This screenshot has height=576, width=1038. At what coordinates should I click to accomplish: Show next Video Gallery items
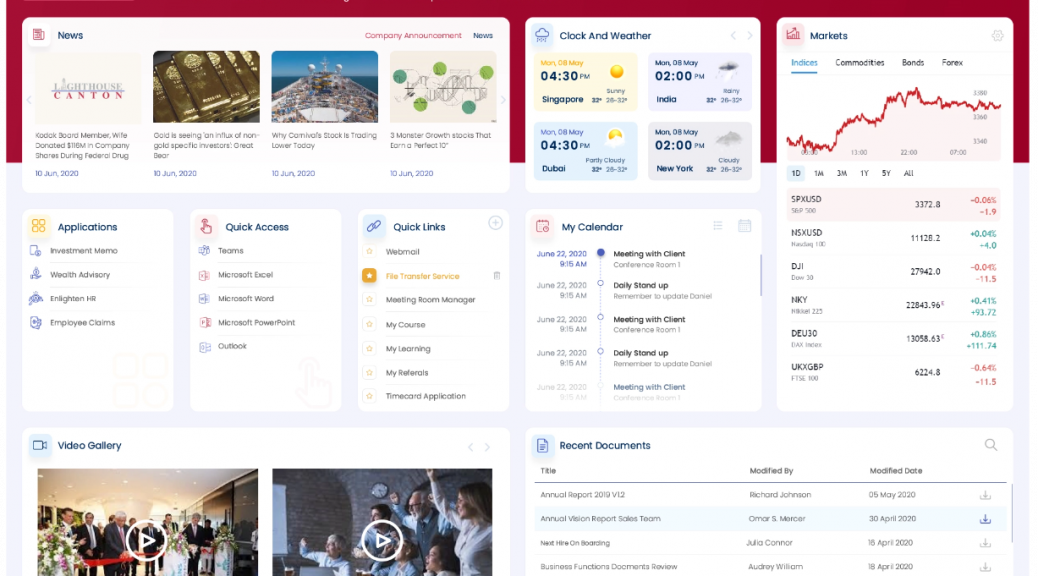coord(487,447)
